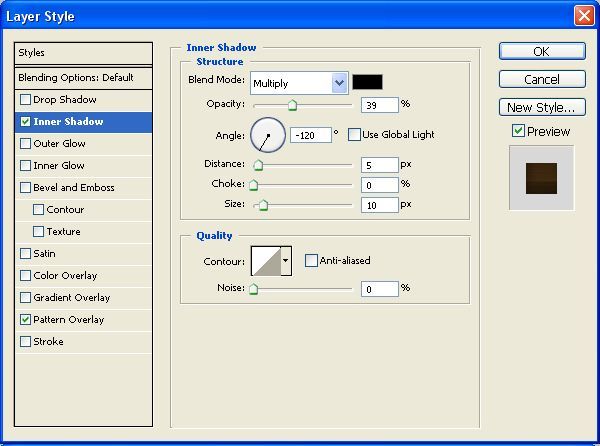This screenshot has width=600, height=446.
Task: Enable the Anti-aliased option
Action: (311, 261)
